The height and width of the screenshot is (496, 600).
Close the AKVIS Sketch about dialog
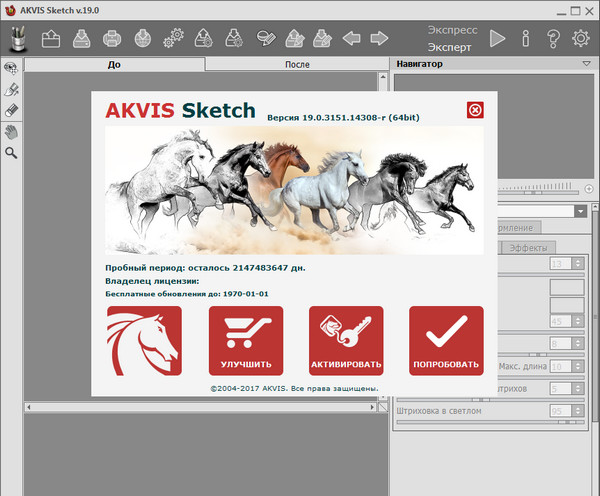coord(475,110)
